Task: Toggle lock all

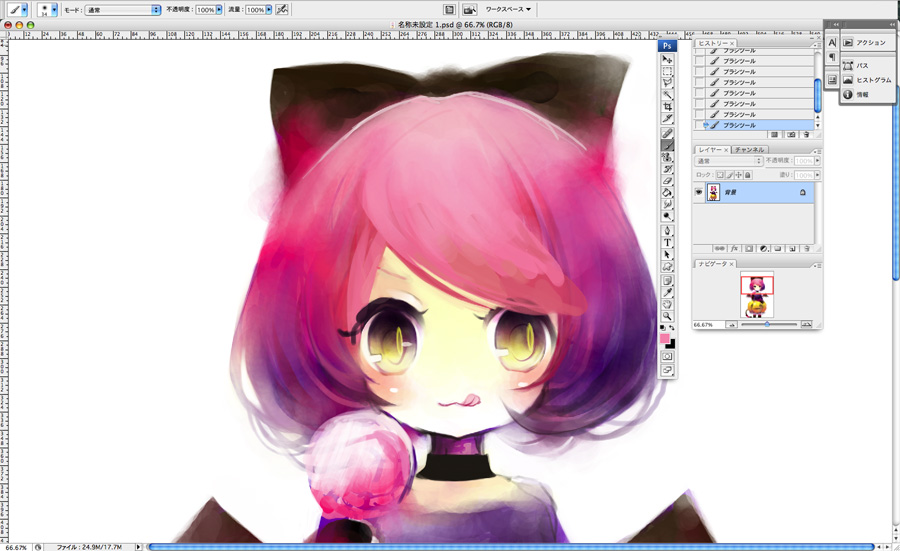Action: (x=747, y=175)
